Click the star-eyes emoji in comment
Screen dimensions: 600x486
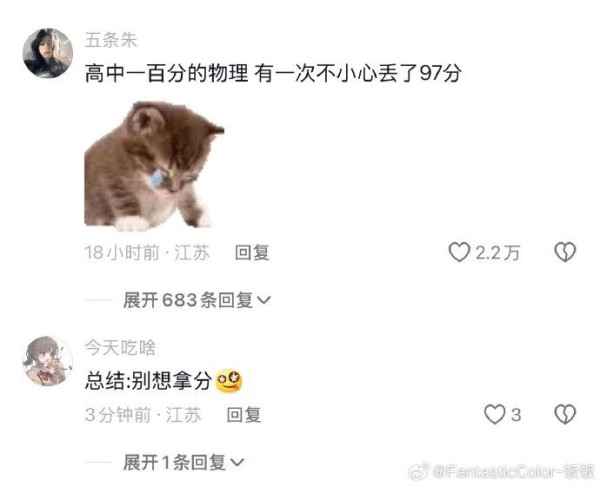pyautogui.click(x=229, y=381)
